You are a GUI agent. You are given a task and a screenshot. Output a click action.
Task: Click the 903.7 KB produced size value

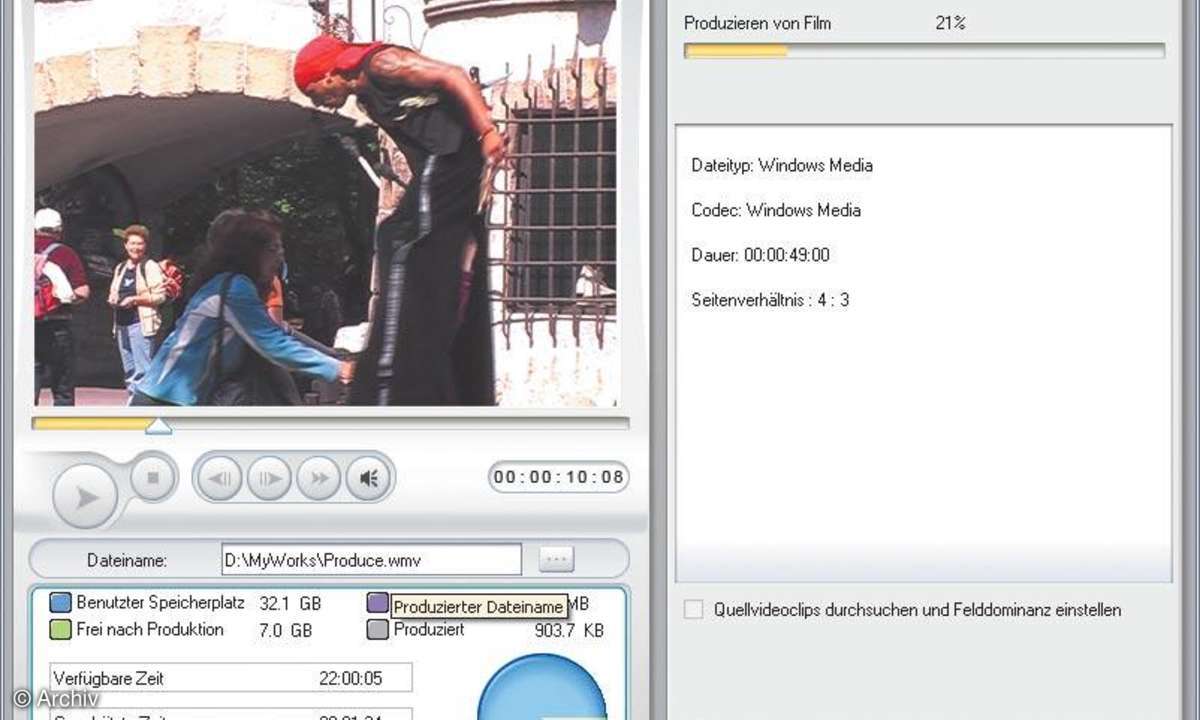pos(570,630)
